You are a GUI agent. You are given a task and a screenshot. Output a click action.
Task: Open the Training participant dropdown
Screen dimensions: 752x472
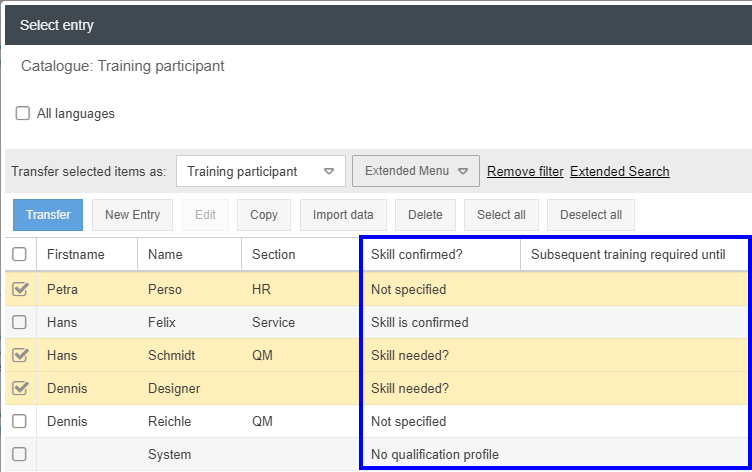coord(261,171)
